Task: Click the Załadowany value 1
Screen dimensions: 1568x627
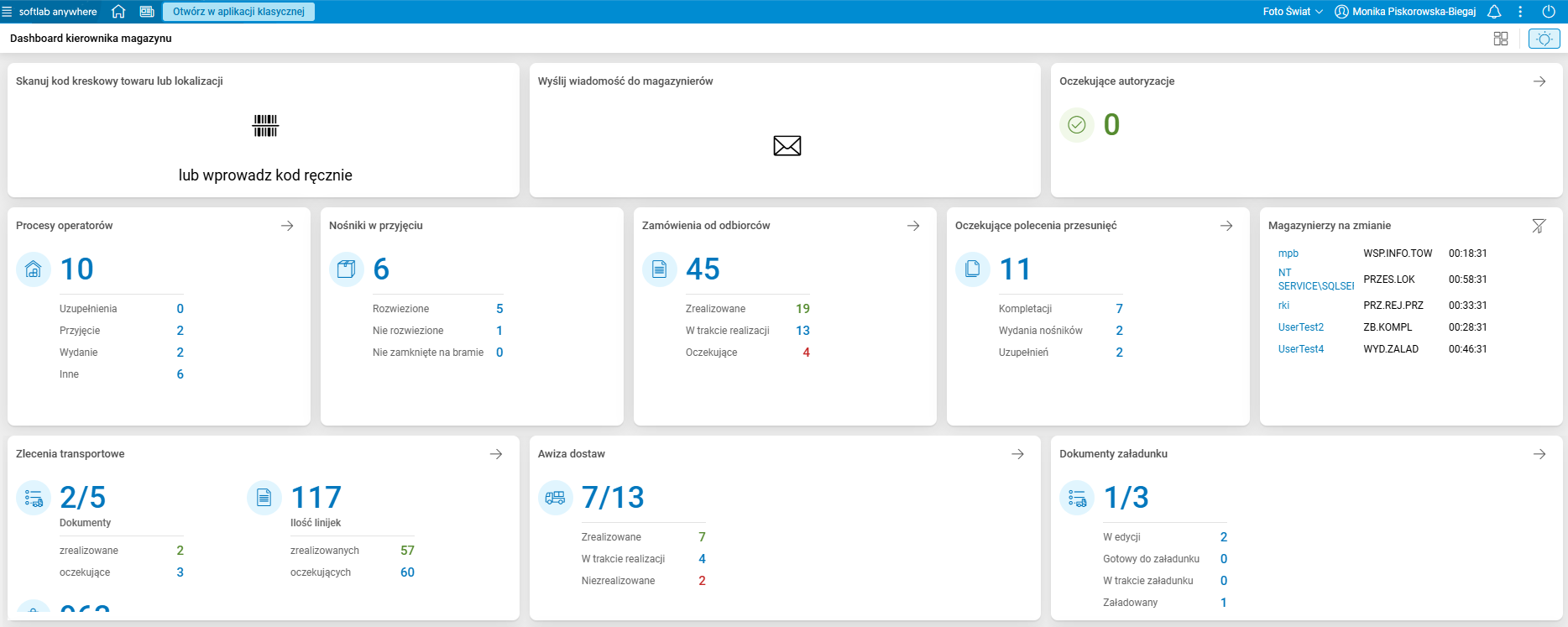Action: pyautogui.click(x=1224, y=603)
